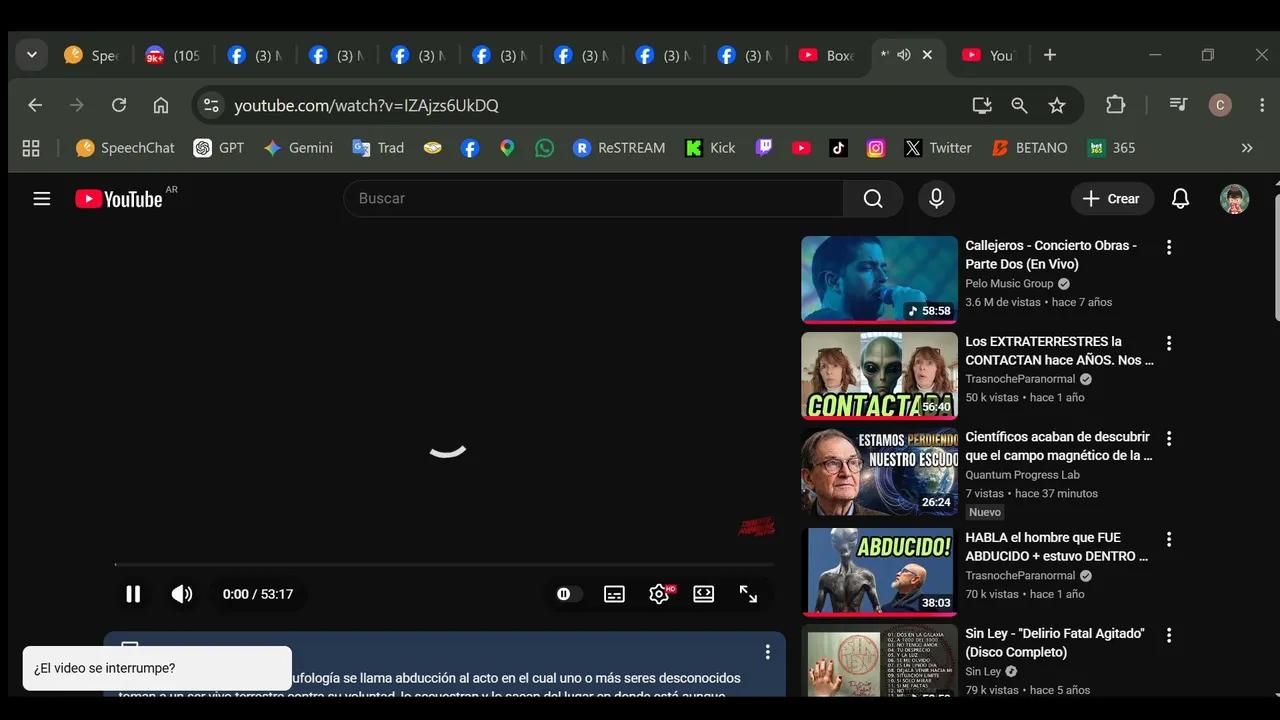Mute the video volume speaker icon
The height and width of the screenshot is (720, 1280).
click(x=182, y=594)
